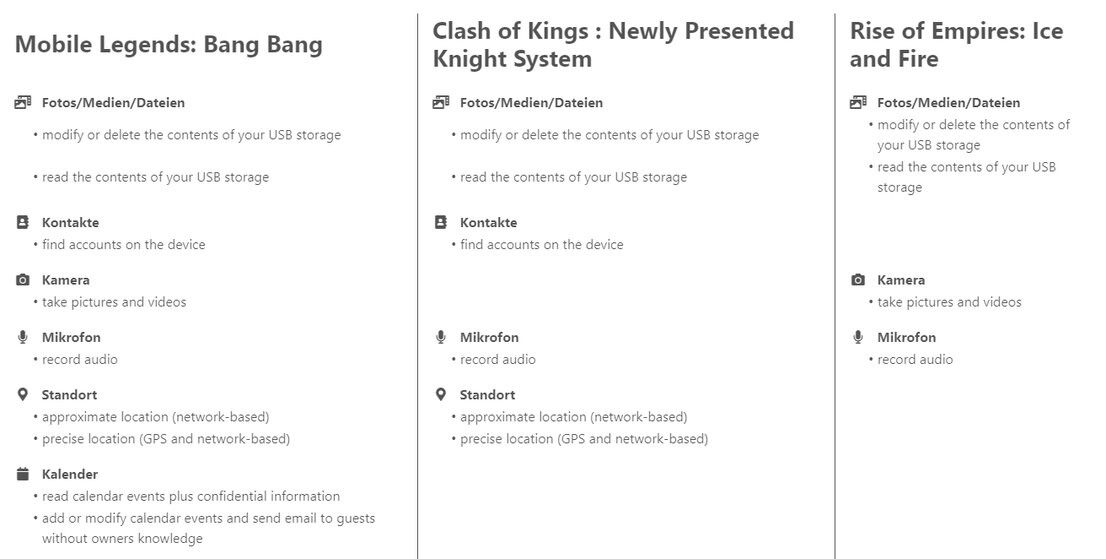Click the location pin icon under Clash of Kings
The image size is (1106, 559).
click(x=441, y=395)
